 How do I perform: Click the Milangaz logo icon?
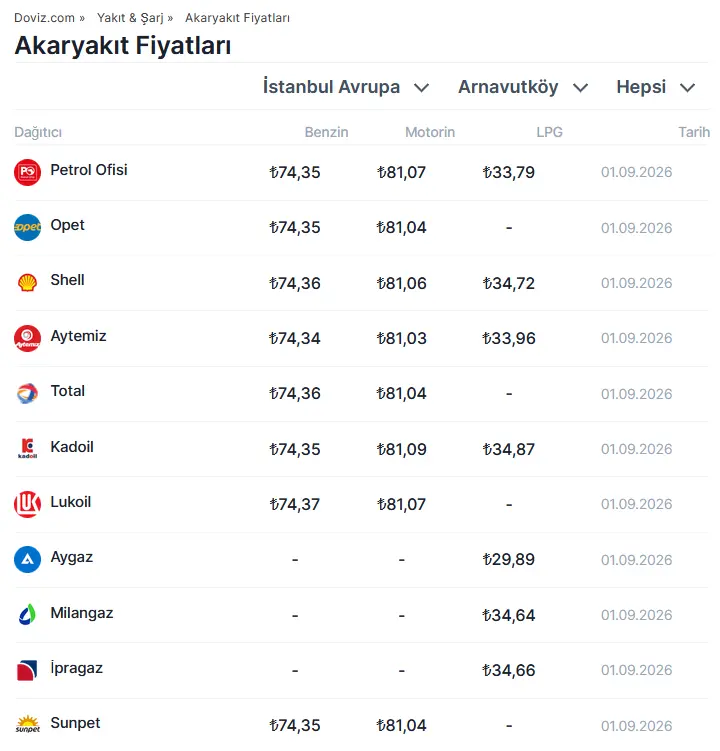pos(27,615)
